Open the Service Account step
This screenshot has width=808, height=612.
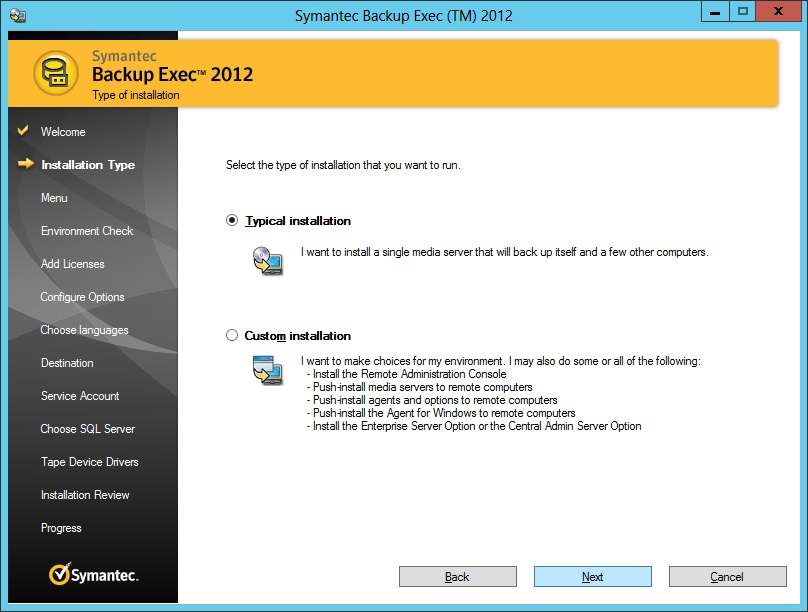point(80,396)
